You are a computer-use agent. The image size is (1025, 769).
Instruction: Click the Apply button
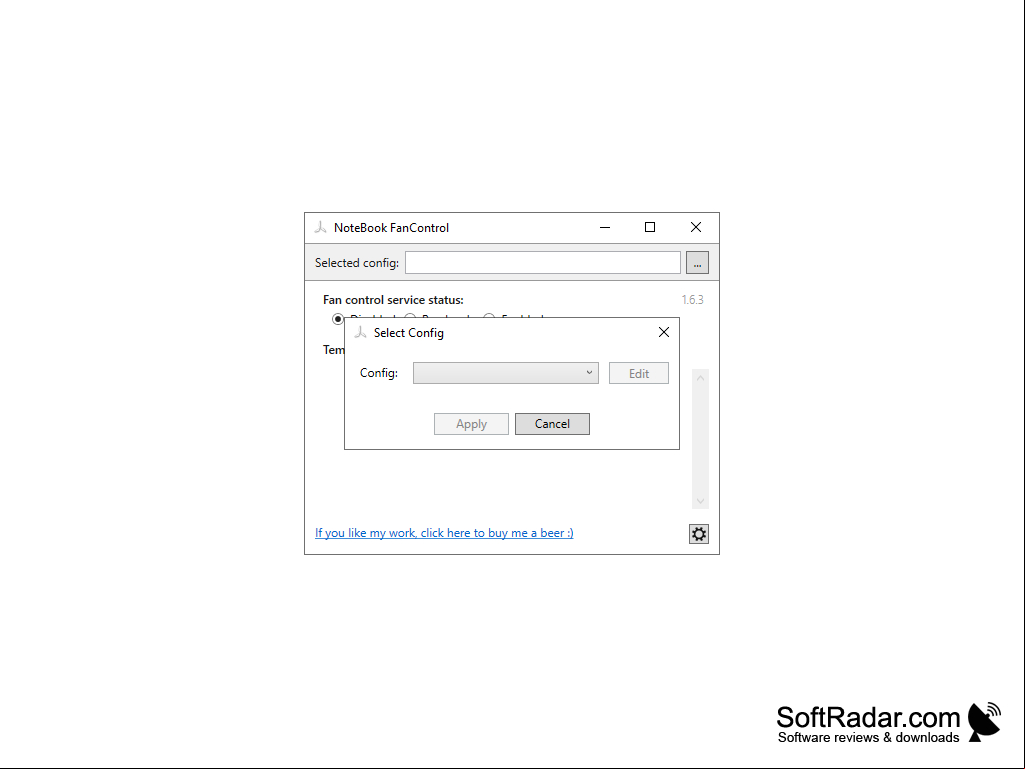pos(471,424)
